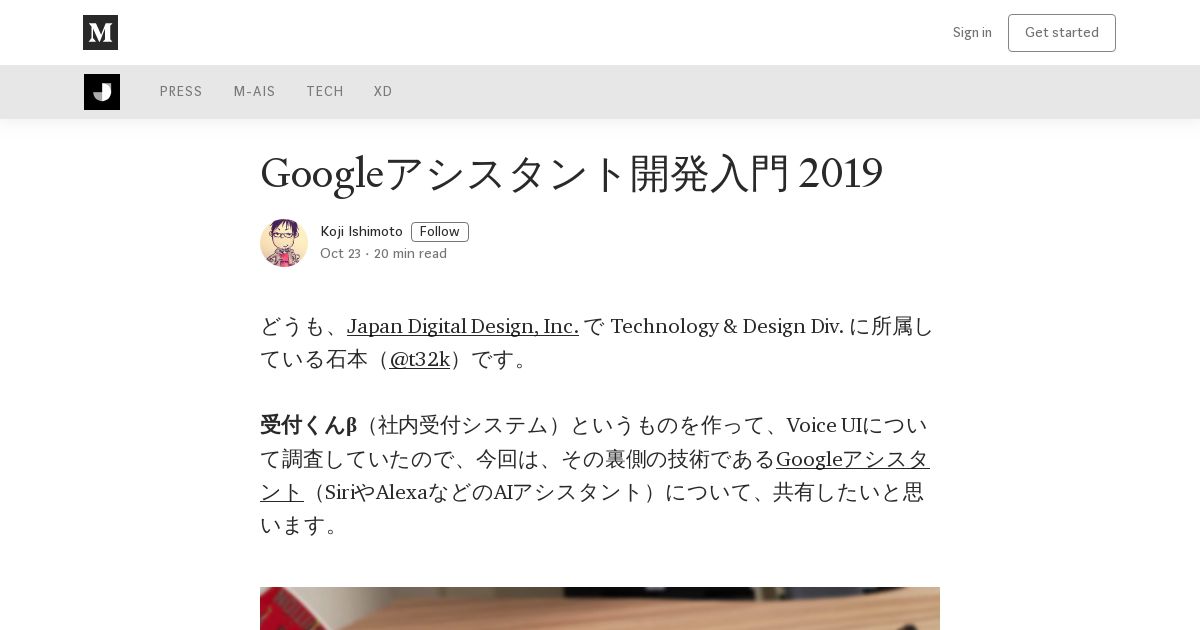Click the Oct 23 publish date
The height and width of the screenshot is (630, 1200).
[x=340, y=254]
